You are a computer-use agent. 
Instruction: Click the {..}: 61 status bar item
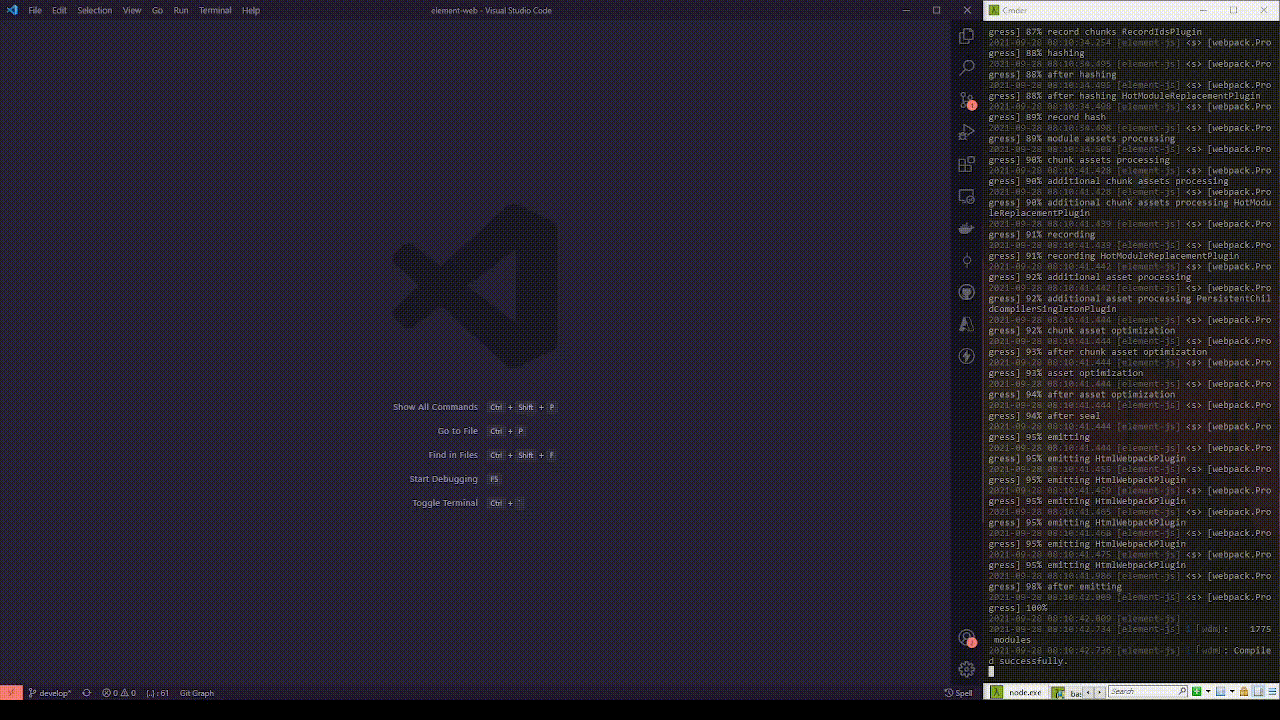click(157, 692)
